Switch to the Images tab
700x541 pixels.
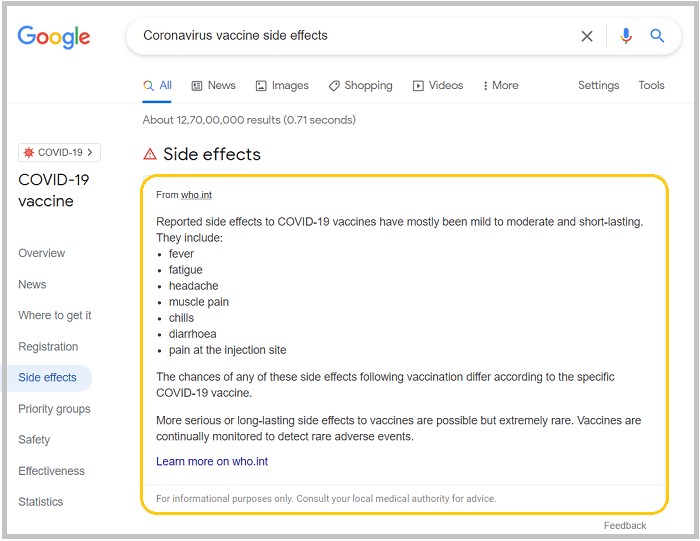[282, 86]
